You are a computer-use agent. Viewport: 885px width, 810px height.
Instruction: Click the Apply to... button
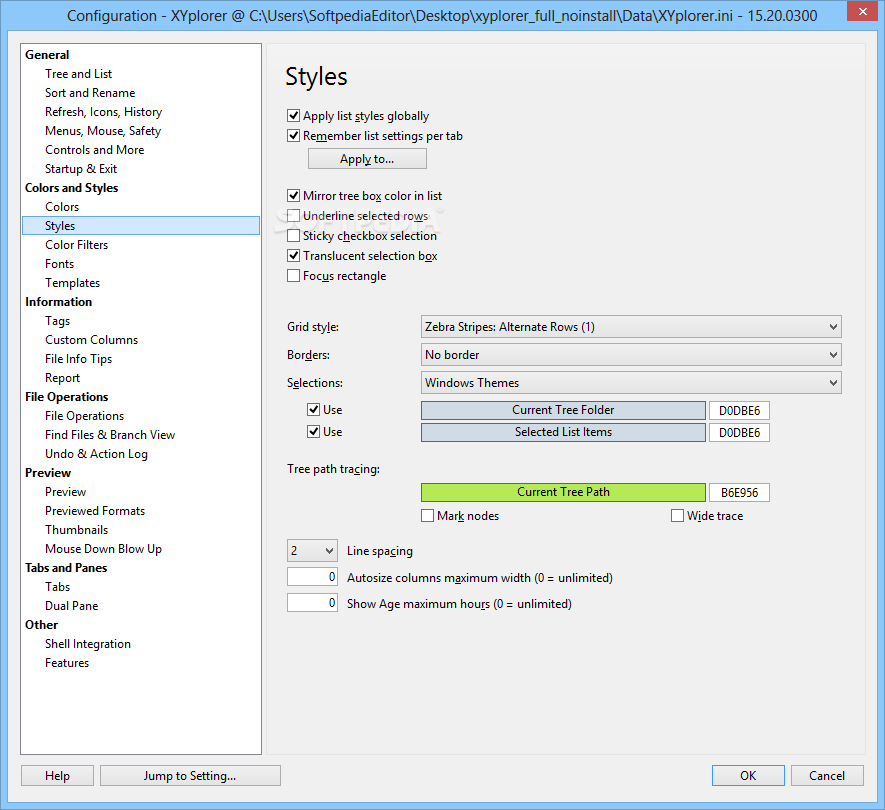(x=367, y=159)
